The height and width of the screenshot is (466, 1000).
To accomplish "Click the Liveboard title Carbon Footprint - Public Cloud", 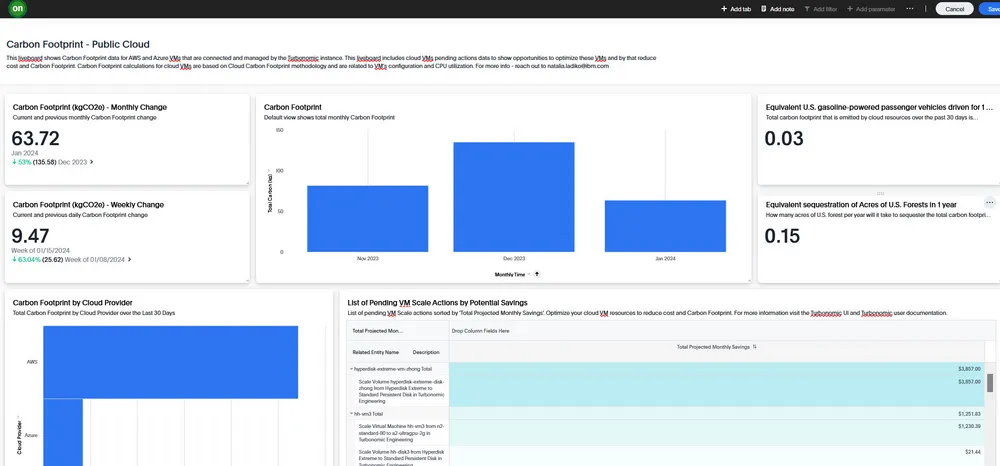I will click(78, 44).
